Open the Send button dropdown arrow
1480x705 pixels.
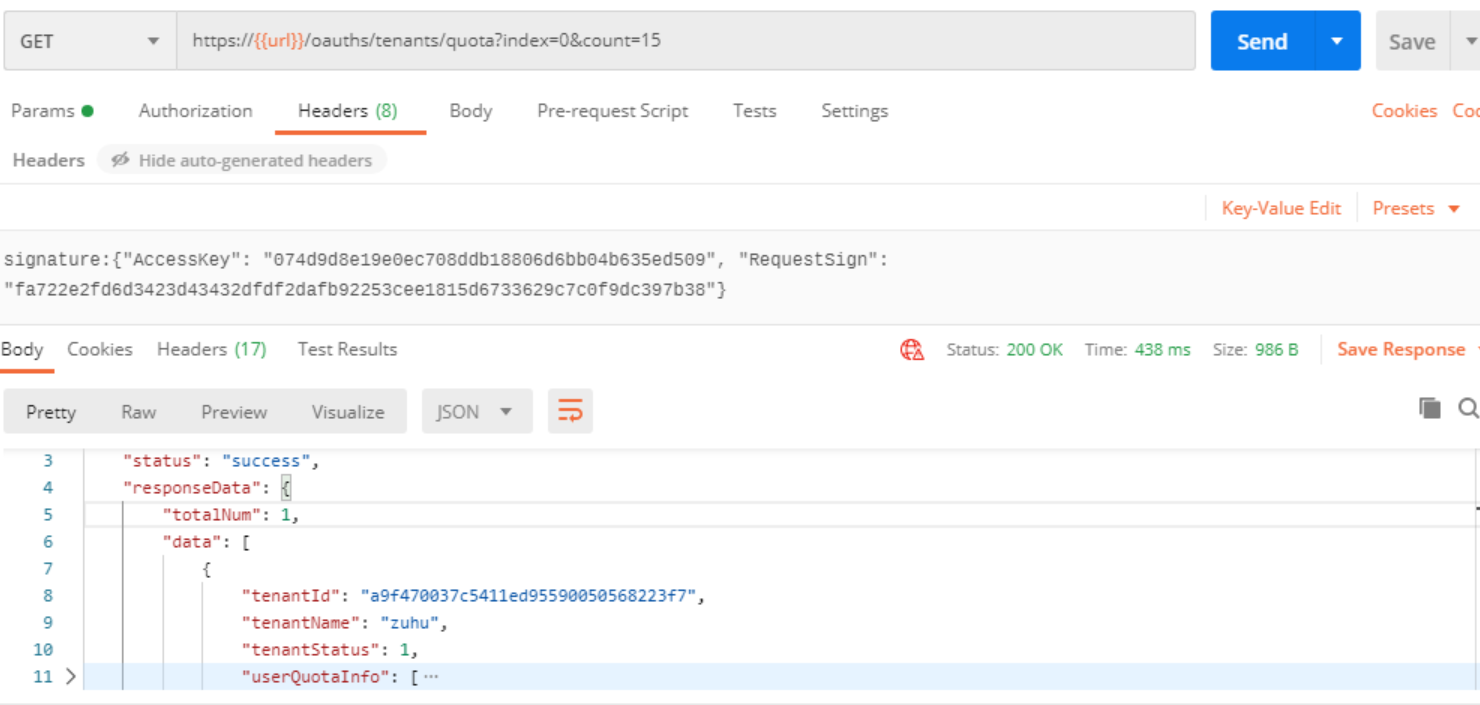1337,41
